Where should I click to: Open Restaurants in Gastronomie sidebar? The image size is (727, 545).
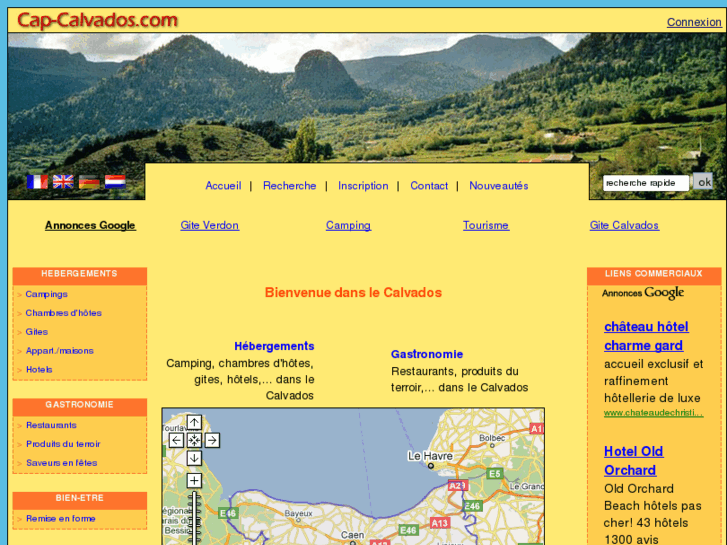[x=51, y=425]
